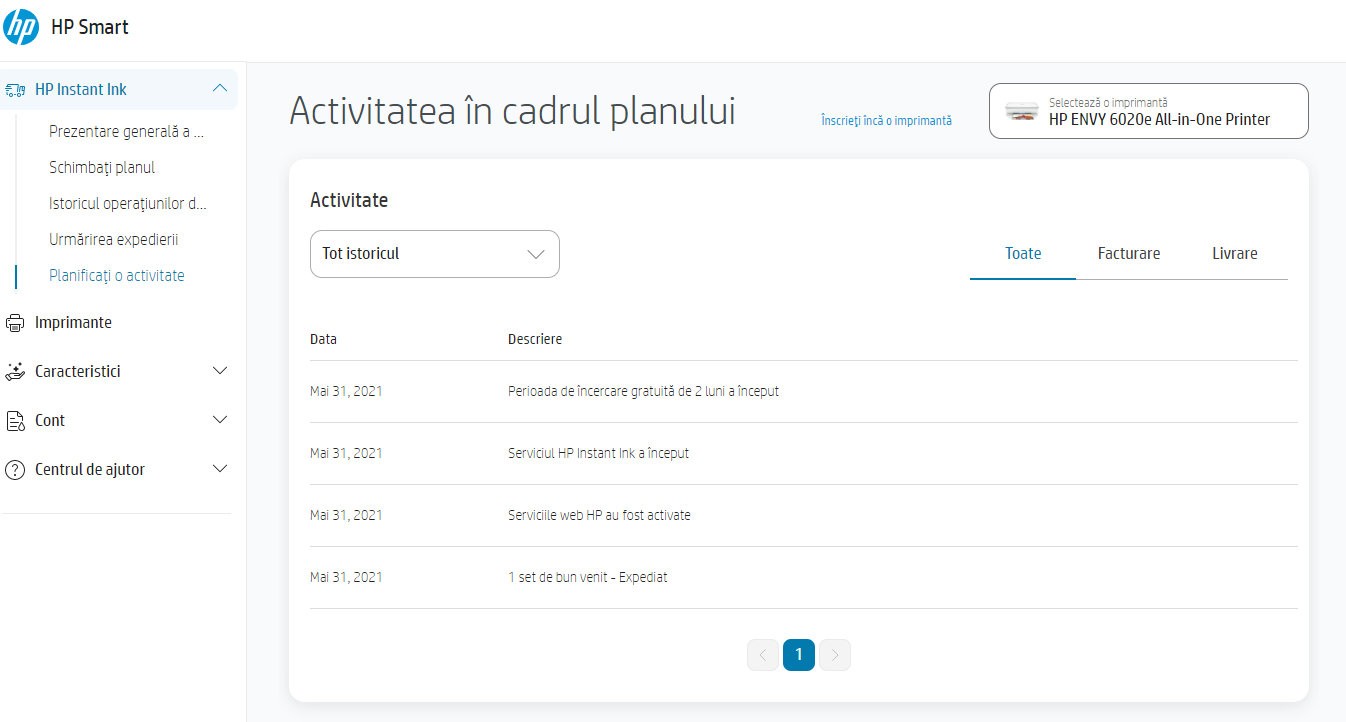
Task: Click the previous page arrow button
Action: [763, 655]
